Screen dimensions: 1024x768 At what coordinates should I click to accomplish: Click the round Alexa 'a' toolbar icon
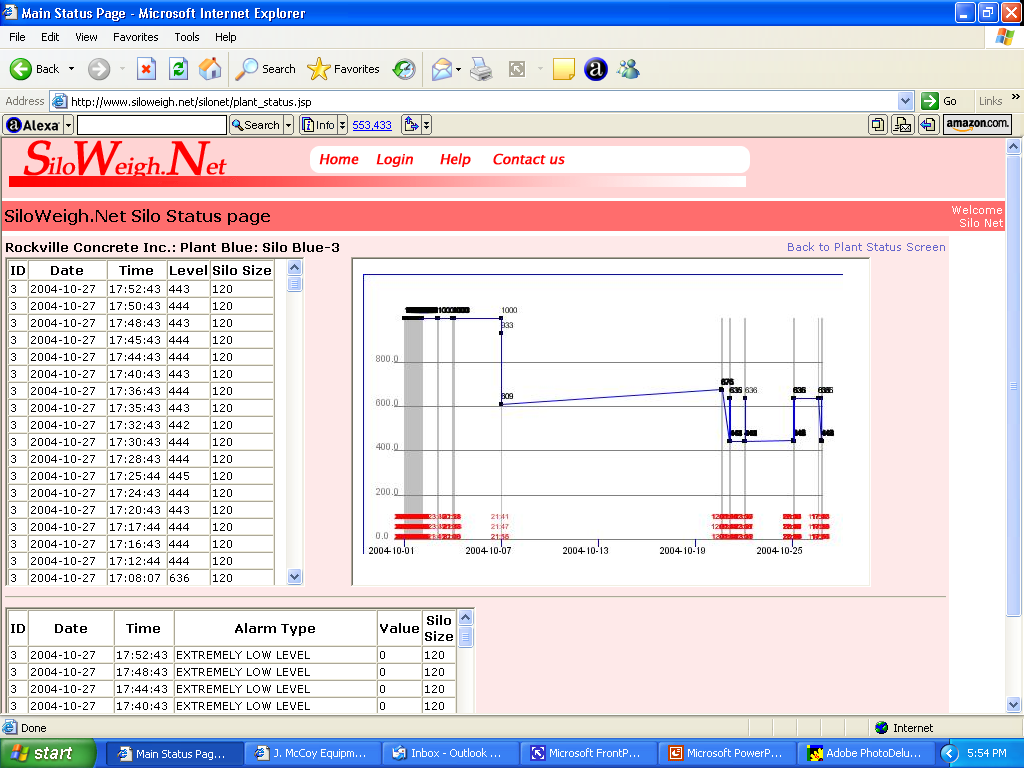click(595, 69)
